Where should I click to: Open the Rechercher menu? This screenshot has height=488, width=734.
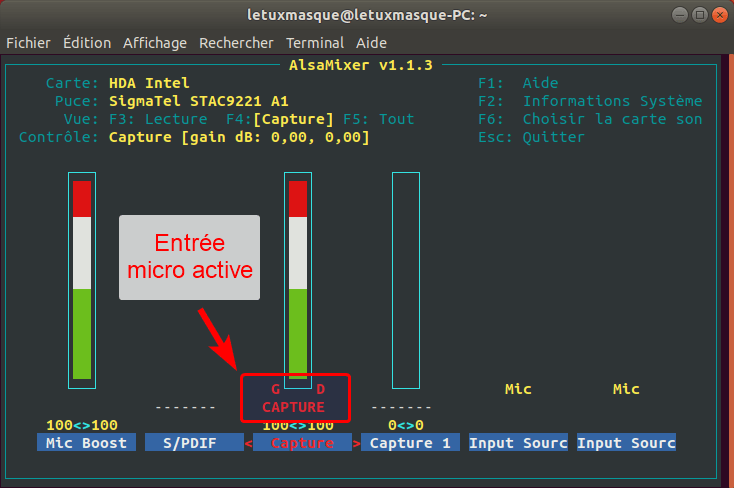[x=236, y=43]
